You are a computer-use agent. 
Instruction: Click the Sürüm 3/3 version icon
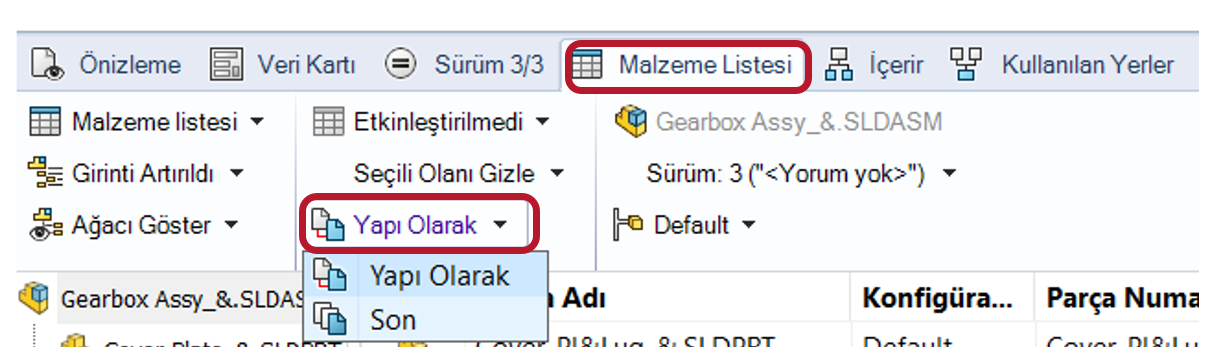(401, 66)
